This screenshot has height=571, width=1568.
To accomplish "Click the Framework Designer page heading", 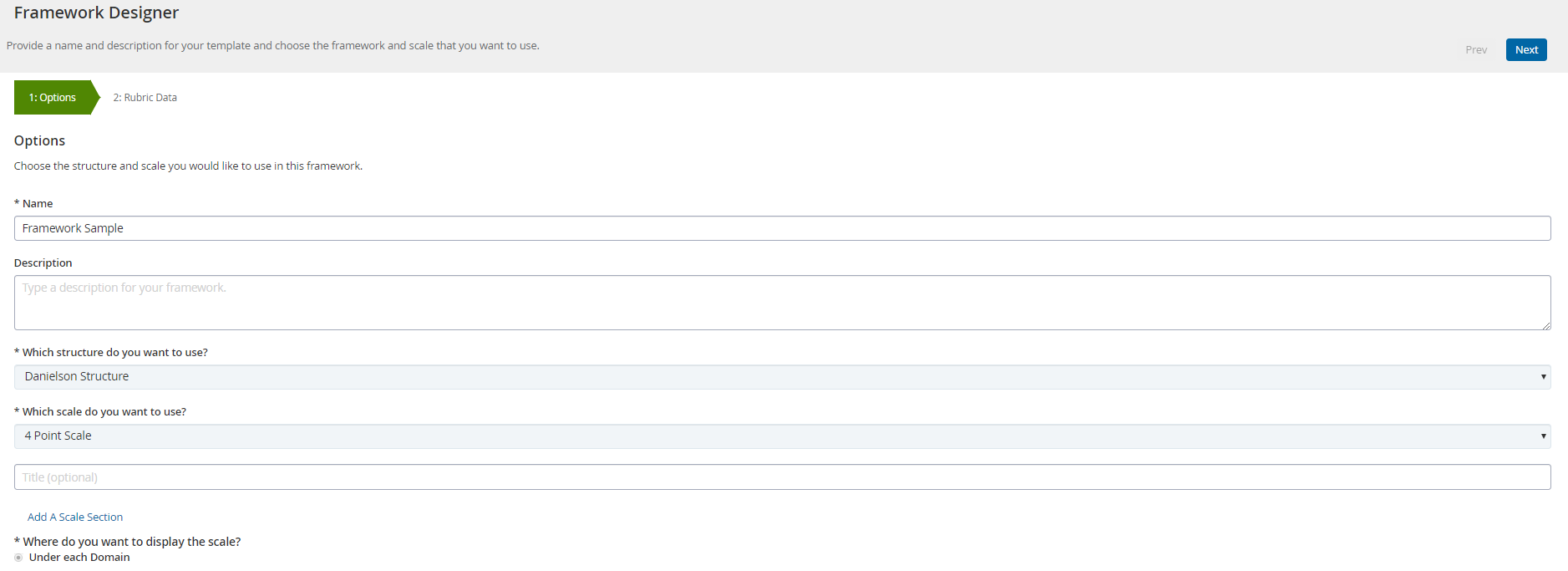I will click(96, 13).
